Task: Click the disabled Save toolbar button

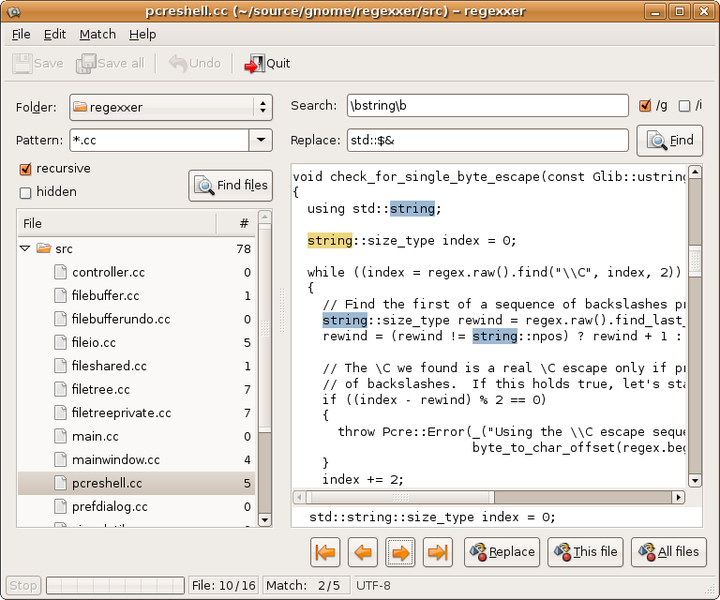Action: [38, 63]
